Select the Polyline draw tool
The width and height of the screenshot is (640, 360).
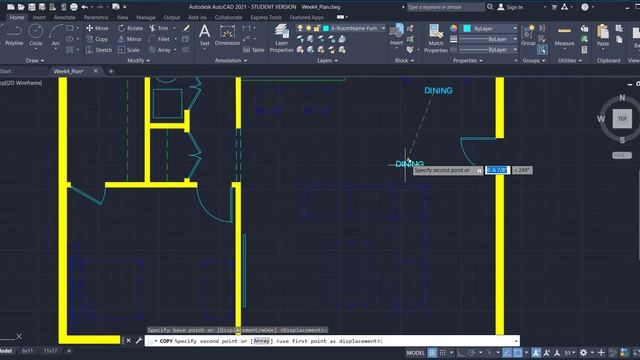[x=14, y=35]
